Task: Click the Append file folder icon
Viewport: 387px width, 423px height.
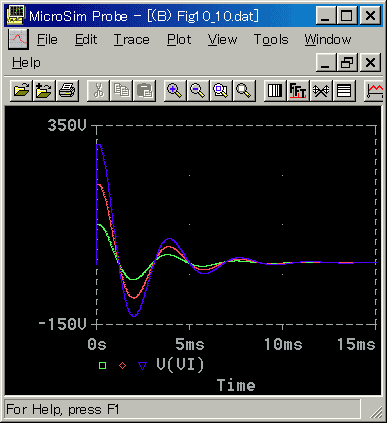Action: point(44,90)
